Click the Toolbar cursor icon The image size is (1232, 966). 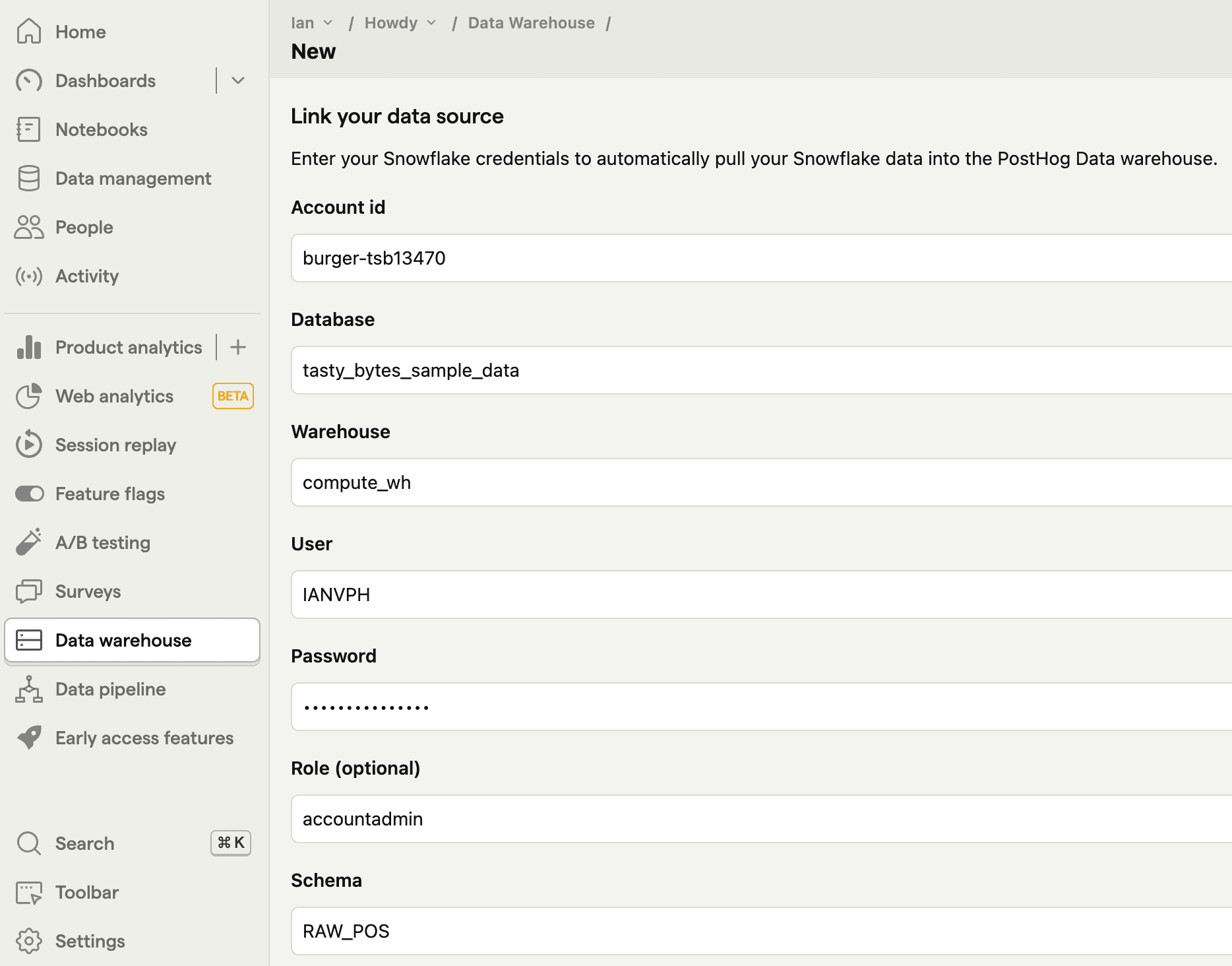(x=28, y=892)
